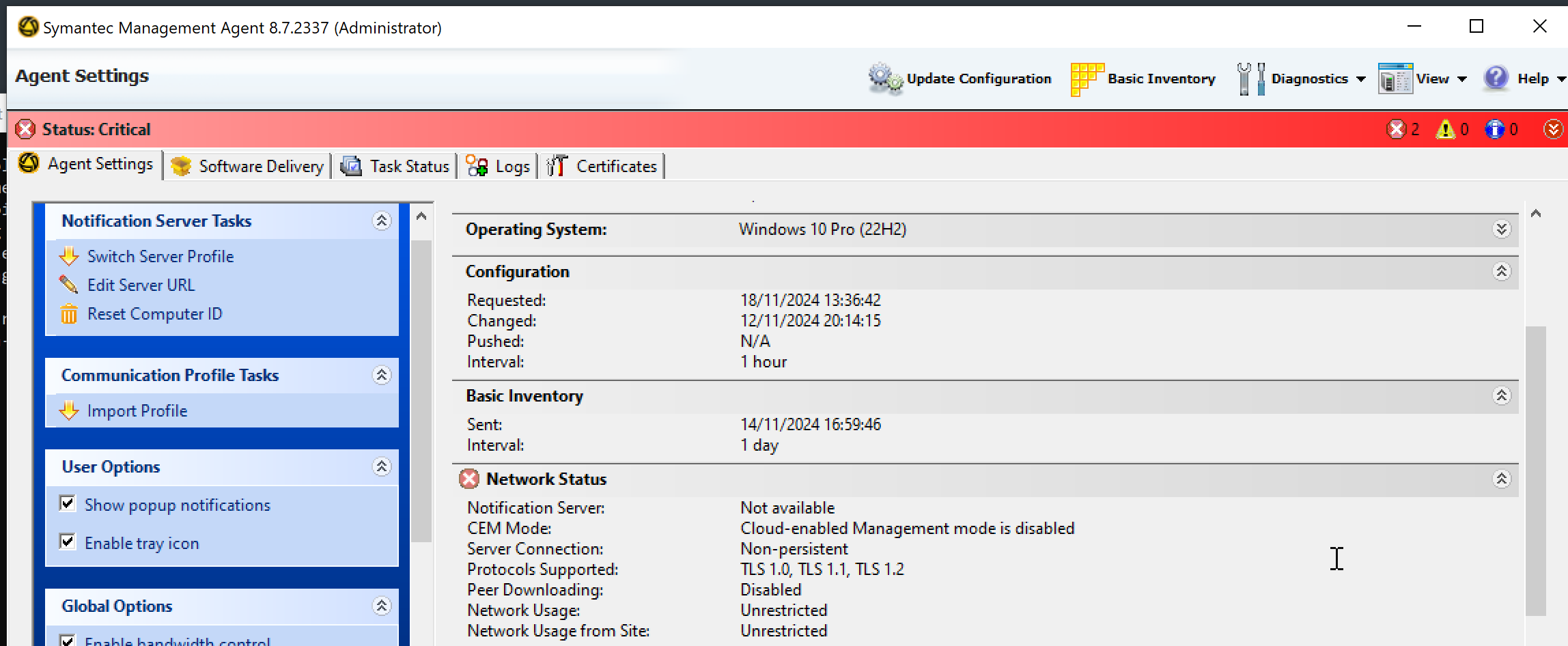Click 'Cloud-enabled Management mode is disabled' text

[908, 528]
